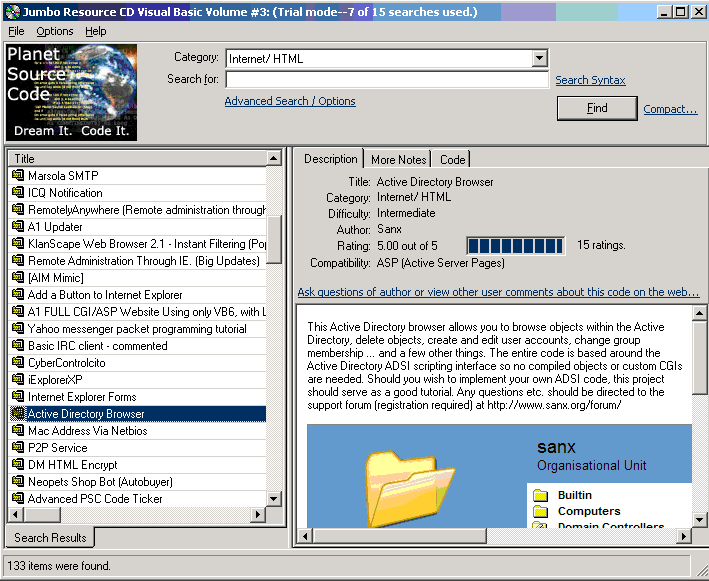Select Mac Address Via Netbios row text
The width and height of the screenshot is (709, 581).
coord(88,430)
